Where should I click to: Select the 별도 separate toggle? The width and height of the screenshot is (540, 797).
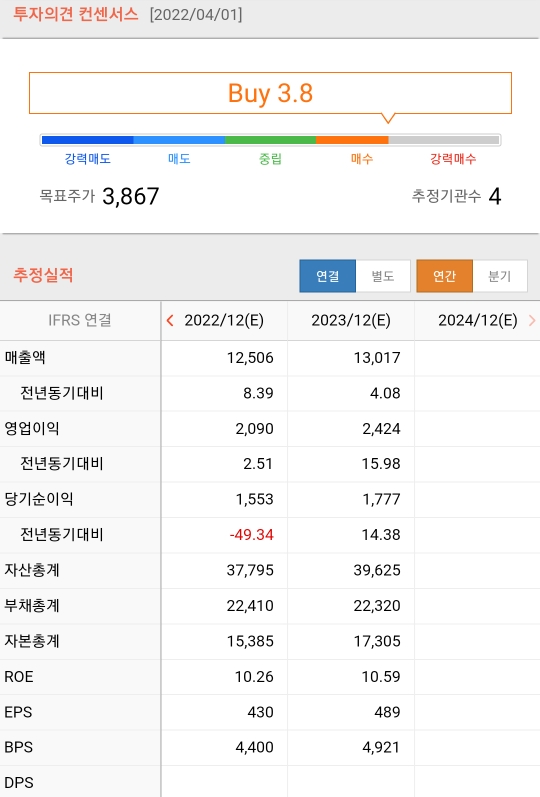point(383,276)
